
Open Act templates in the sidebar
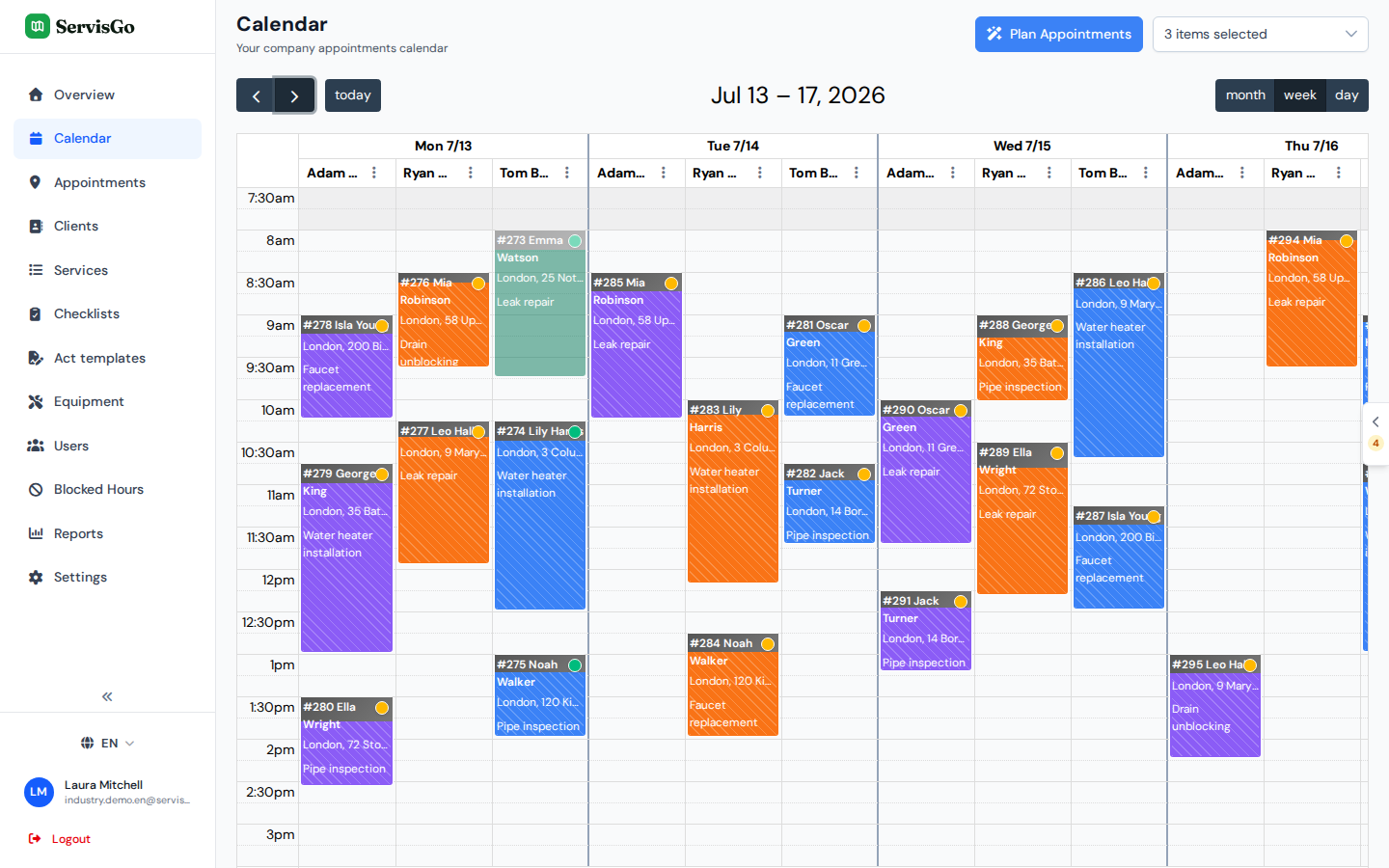point(107,358)
